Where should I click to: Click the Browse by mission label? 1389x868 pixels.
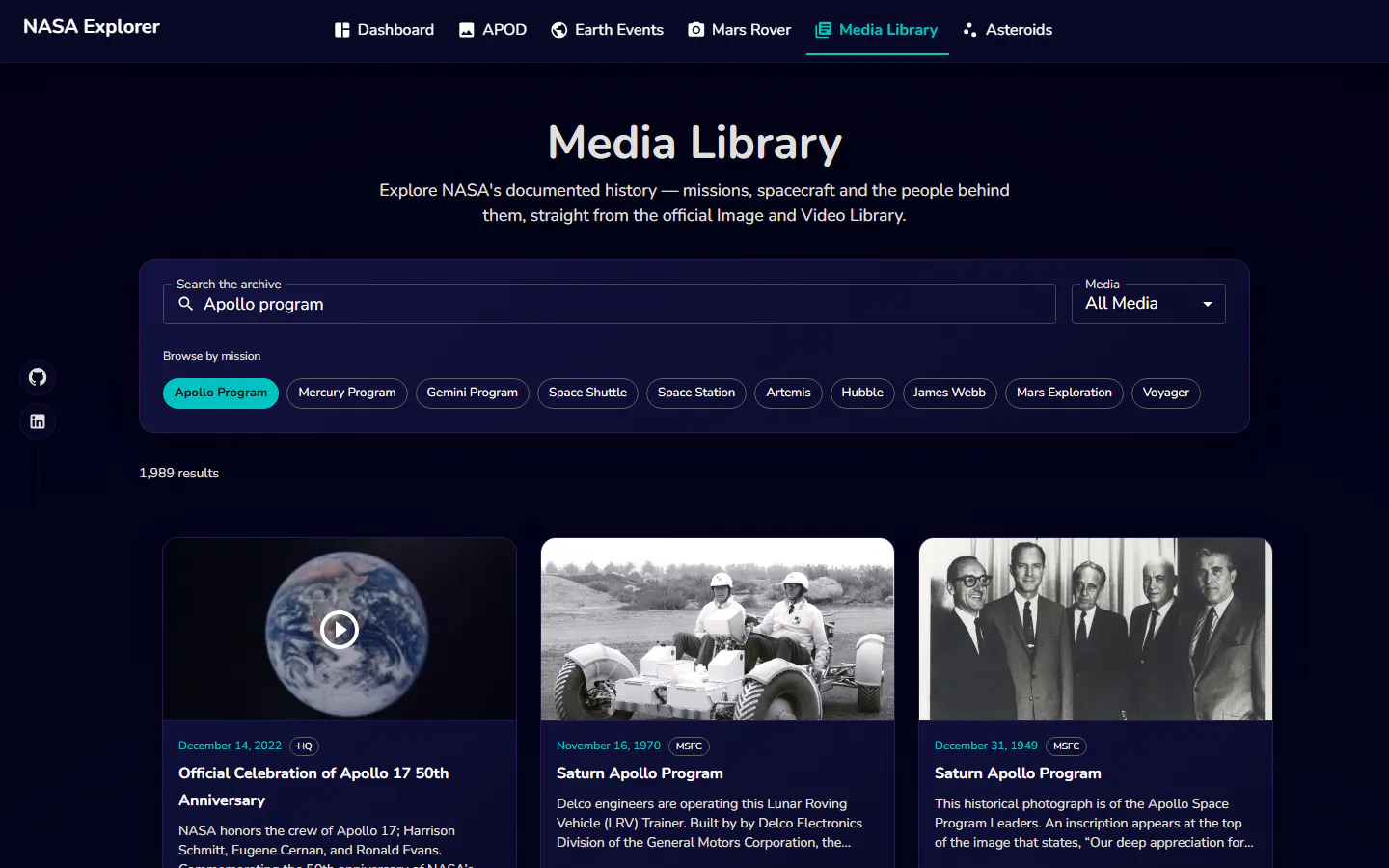pyautogui.click(x=212, y=356)
